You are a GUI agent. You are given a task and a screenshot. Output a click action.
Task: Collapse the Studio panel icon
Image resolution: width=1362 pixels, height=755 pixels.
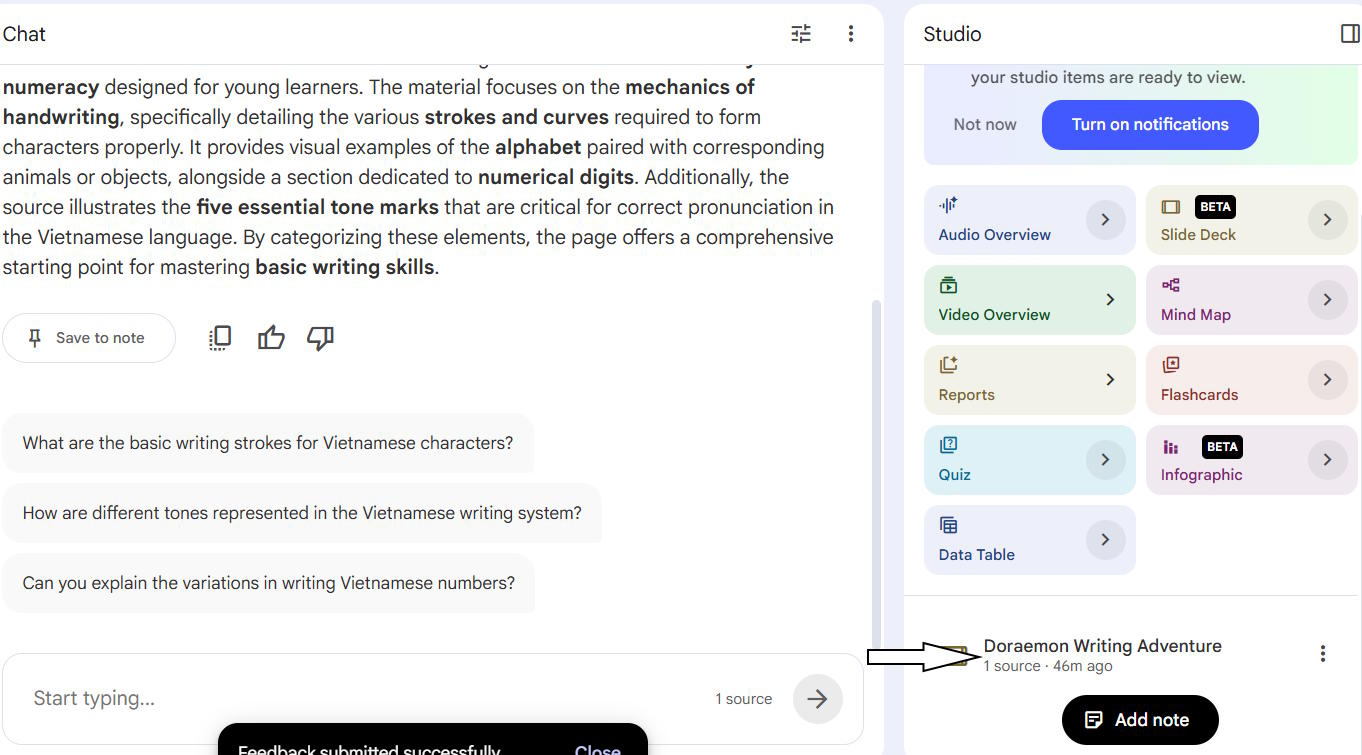1350,34
